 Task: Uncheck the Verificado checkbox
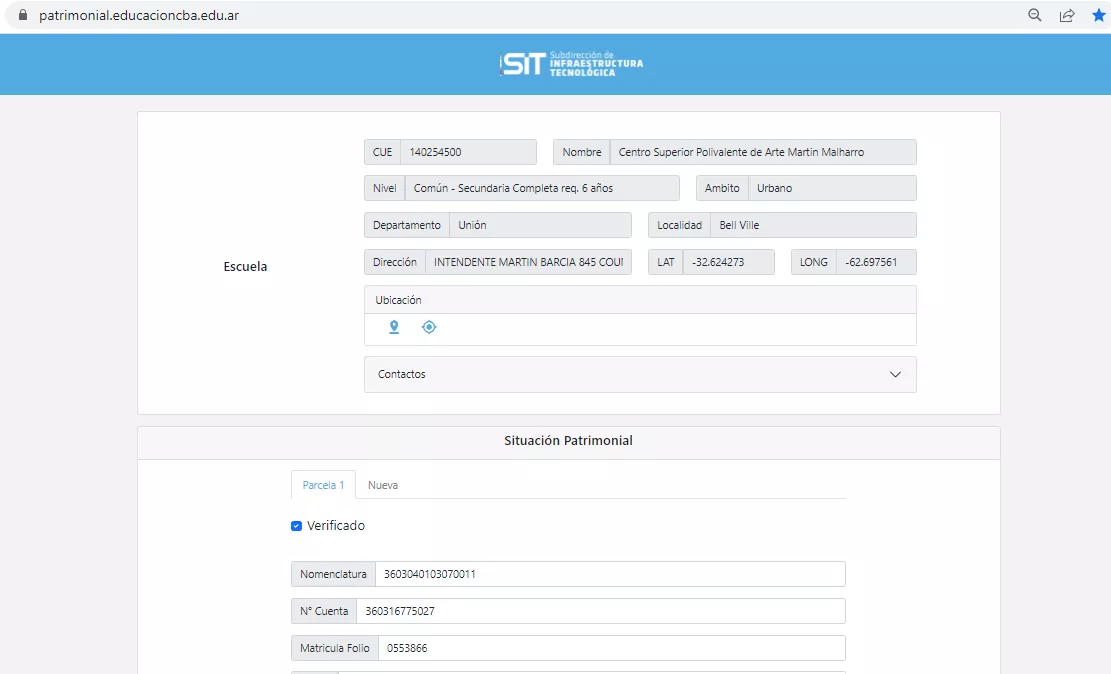click(297, 526)
